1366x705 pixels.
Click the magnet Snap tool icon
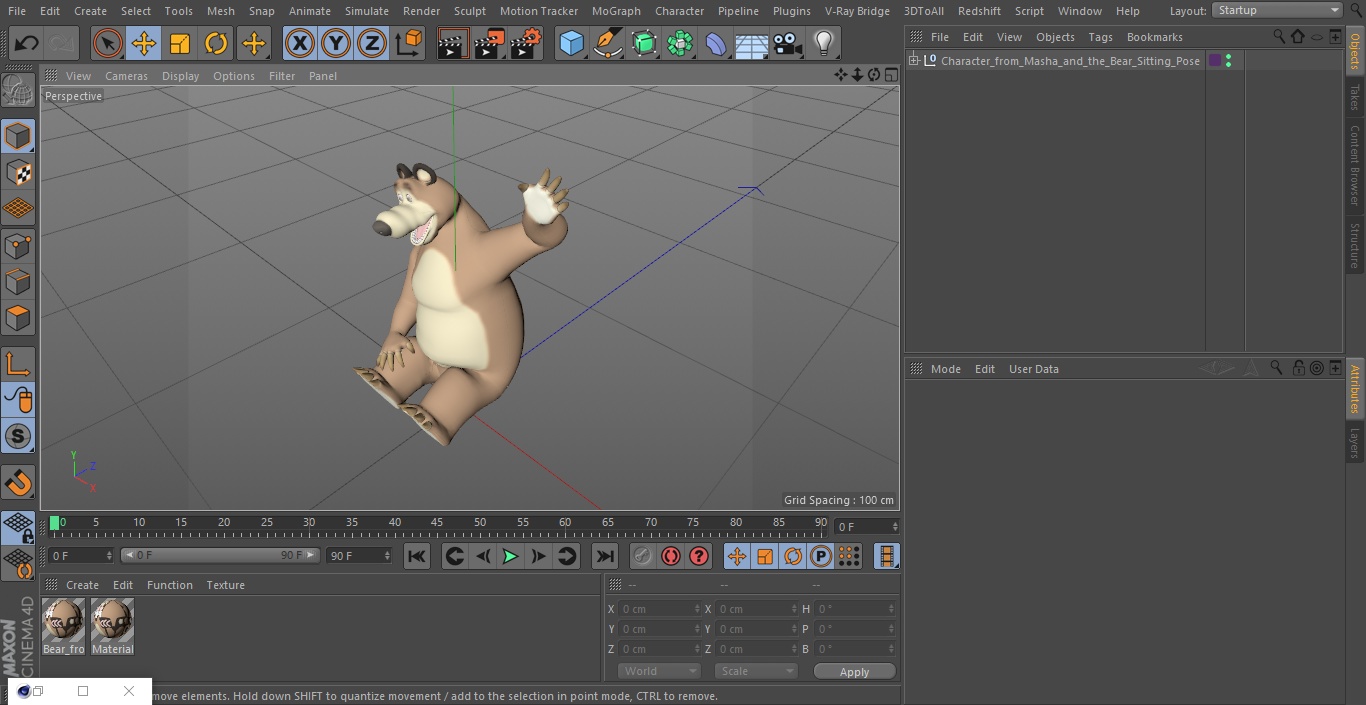pos(18,483)
